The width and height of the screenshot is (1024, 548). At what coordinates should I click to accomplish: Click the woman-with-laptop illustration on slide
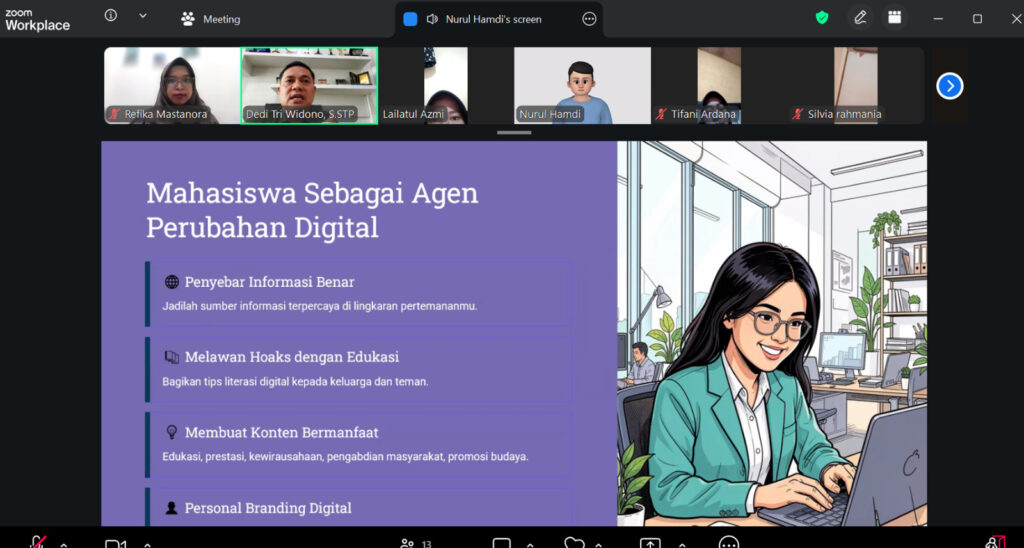click(772, 334)
